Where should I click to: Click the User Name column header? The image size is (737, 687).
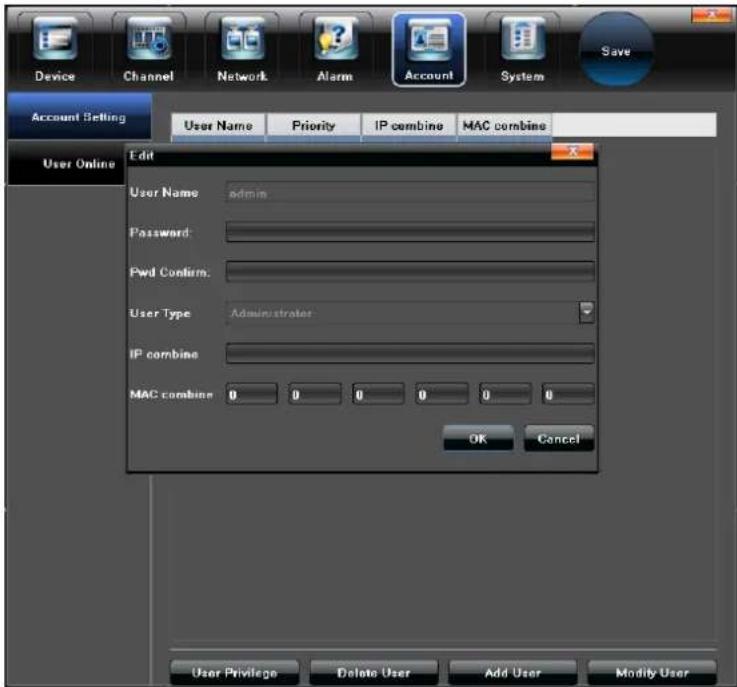(218, 126)
